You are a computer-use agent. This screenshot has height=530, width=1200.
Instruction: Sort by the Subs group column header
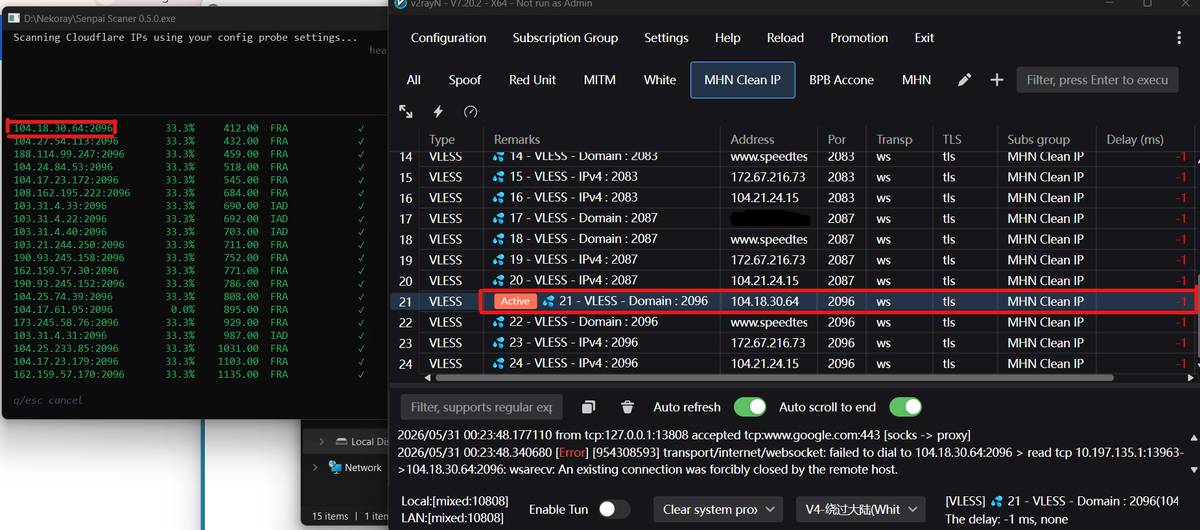click(1047, 140)
